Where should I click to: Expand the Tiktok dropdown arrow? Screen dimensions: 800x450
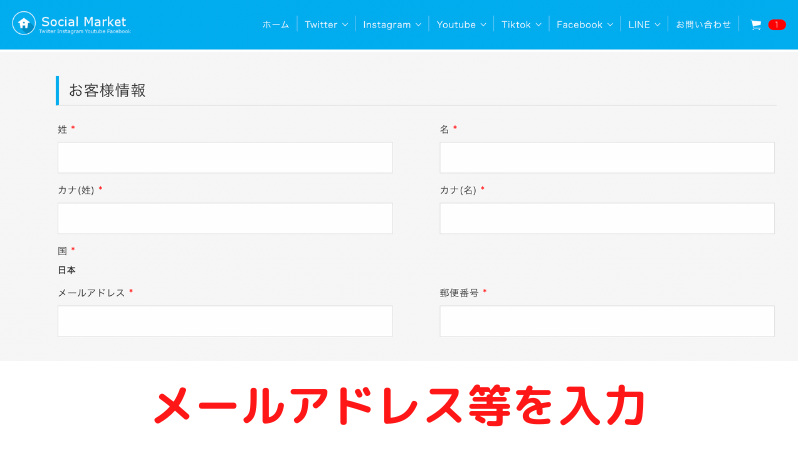coord(538,25)
